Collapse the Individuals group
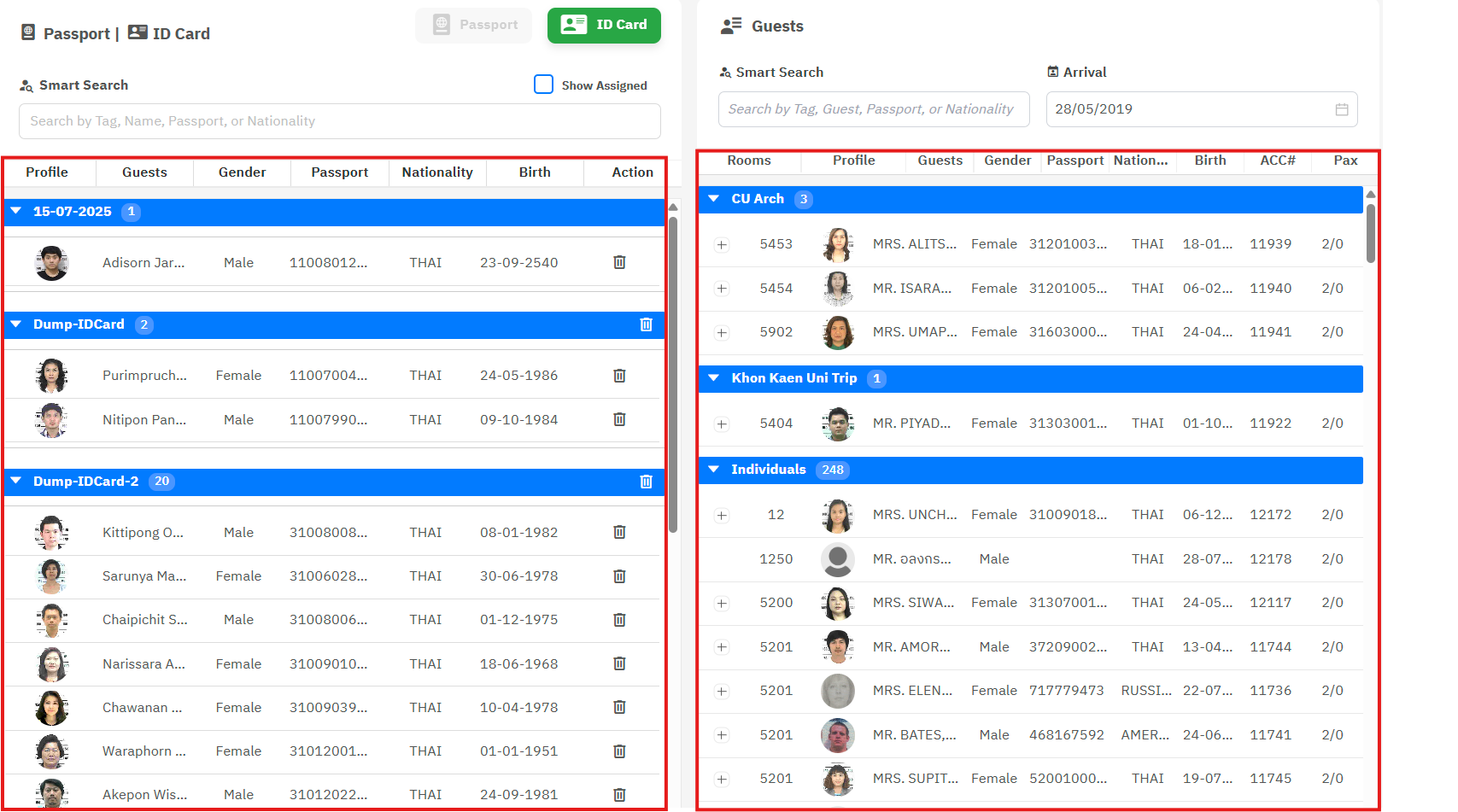This screenshot has height=812, width=1458. coord(714,470)
